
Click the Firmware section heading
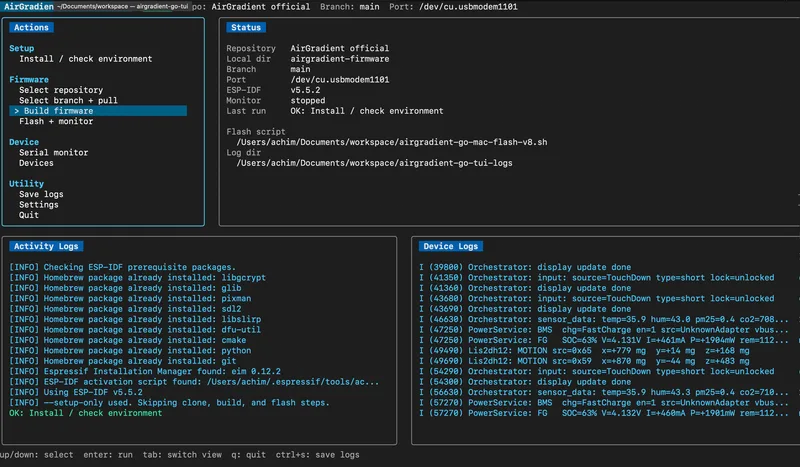[x=29, y=80]
